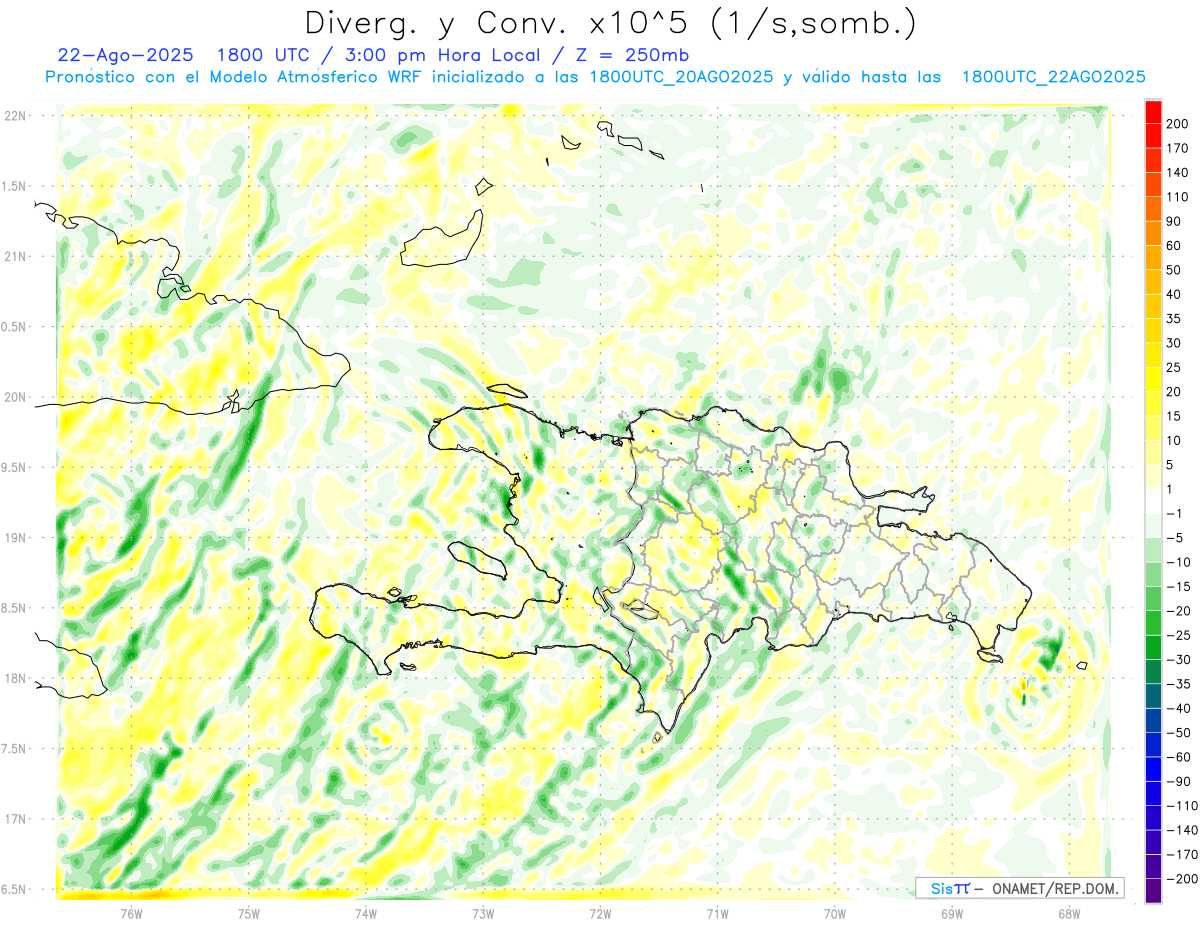Select the 20N latitude axis label

(15, 397)
